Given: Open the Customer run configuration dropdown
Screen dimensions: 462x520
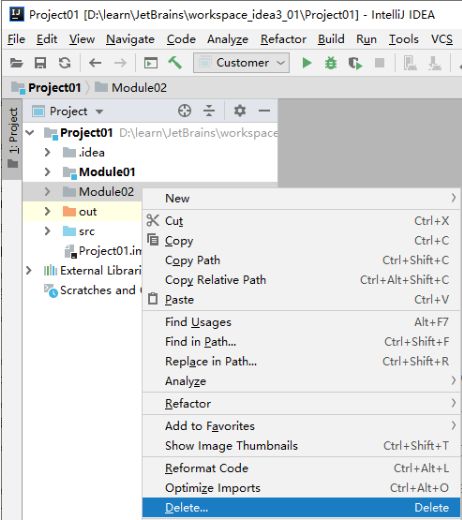Looking at the screenshot, I should tap(241, 63).
